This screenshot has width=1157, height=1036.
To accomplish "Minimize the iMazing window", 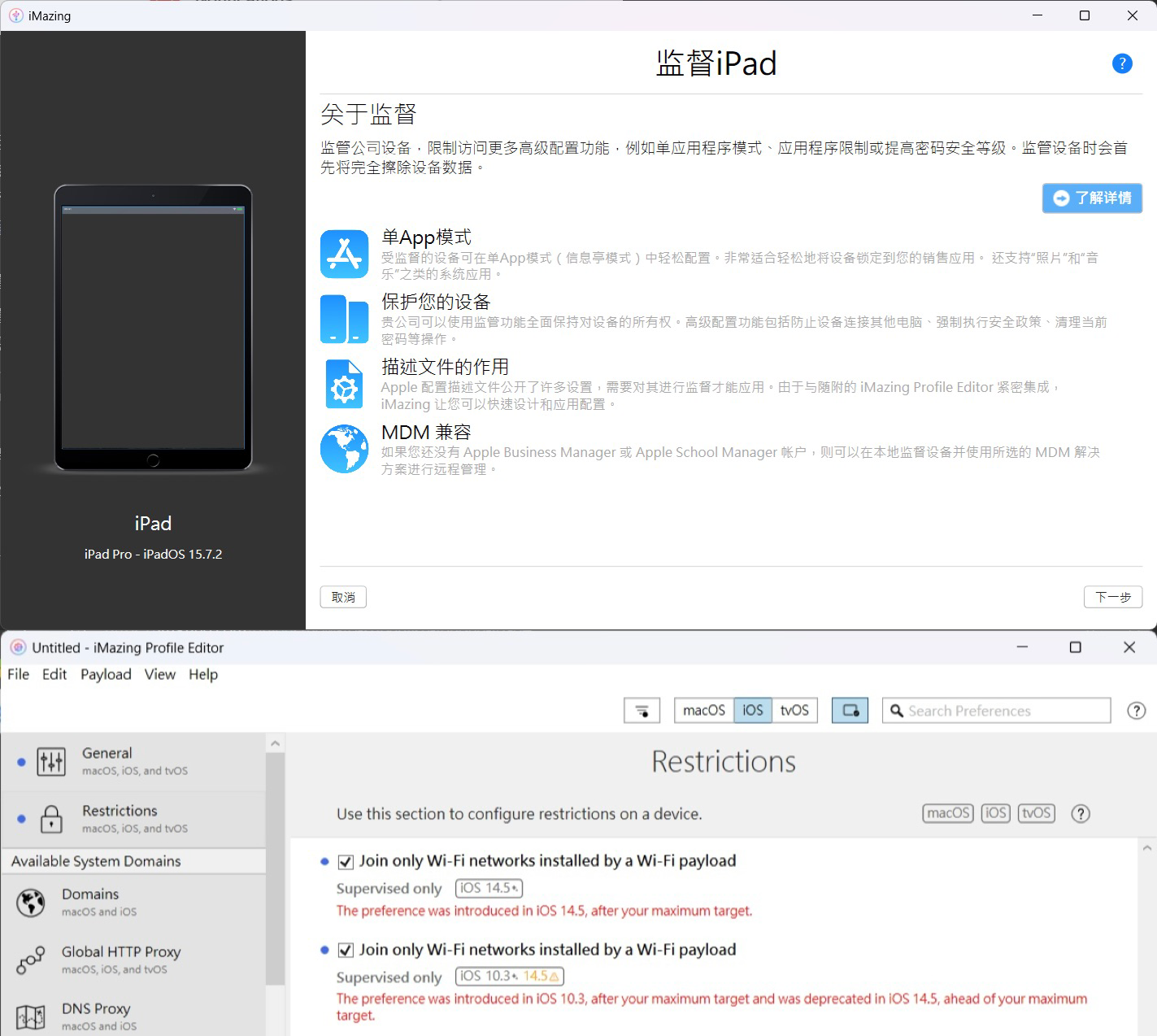I will tap(1037, 15).
